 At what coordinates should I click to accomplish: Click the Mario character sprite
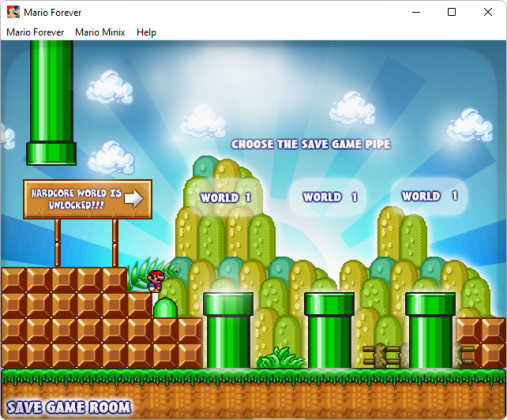155,282
